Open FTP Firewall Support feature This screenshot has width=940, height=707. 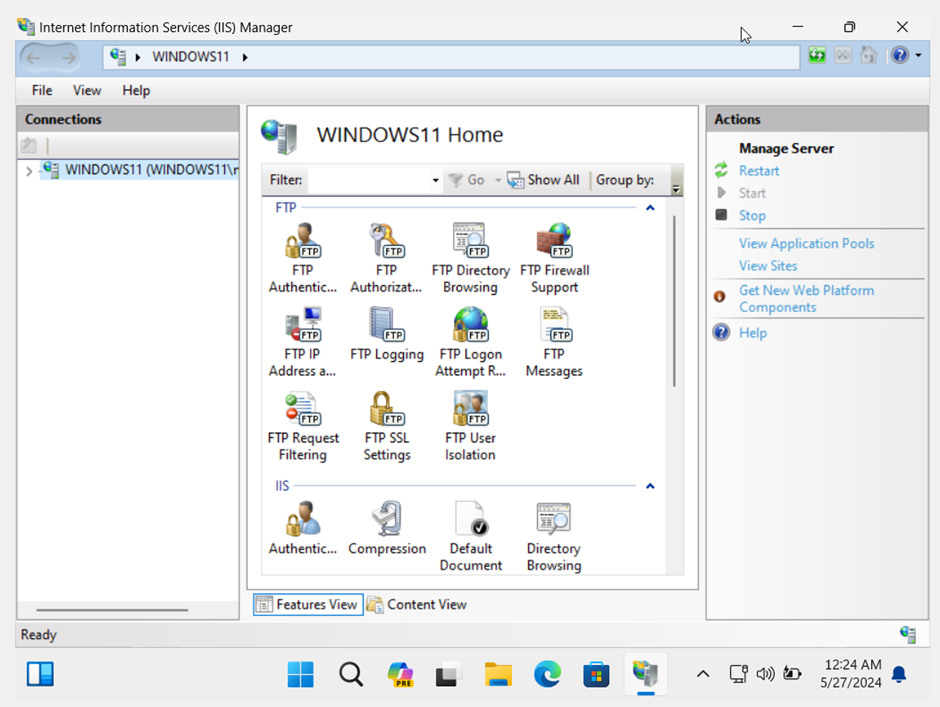click(555, 258)
